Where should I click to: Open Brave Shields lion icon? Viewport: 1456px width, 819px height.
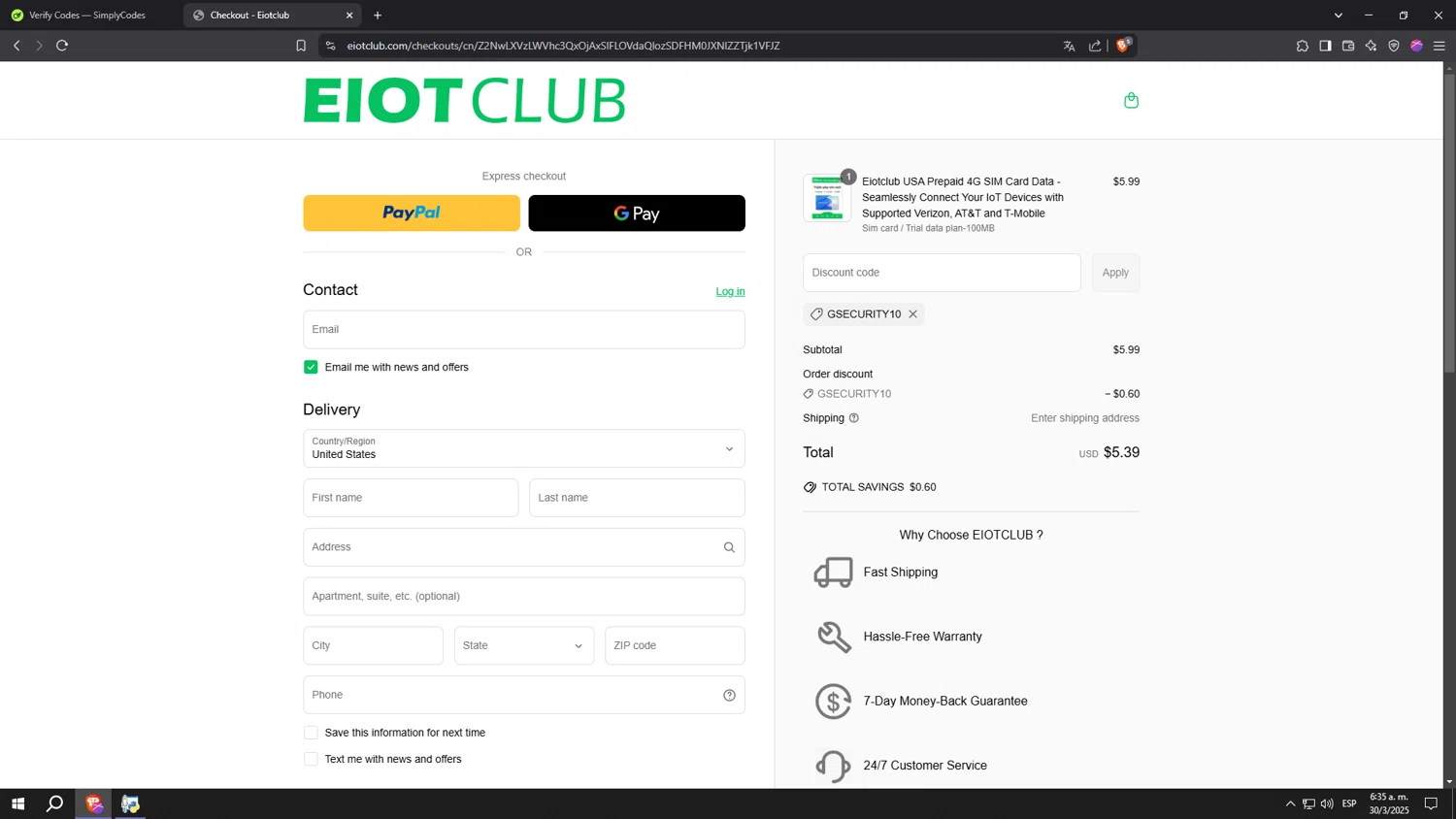1123,45
